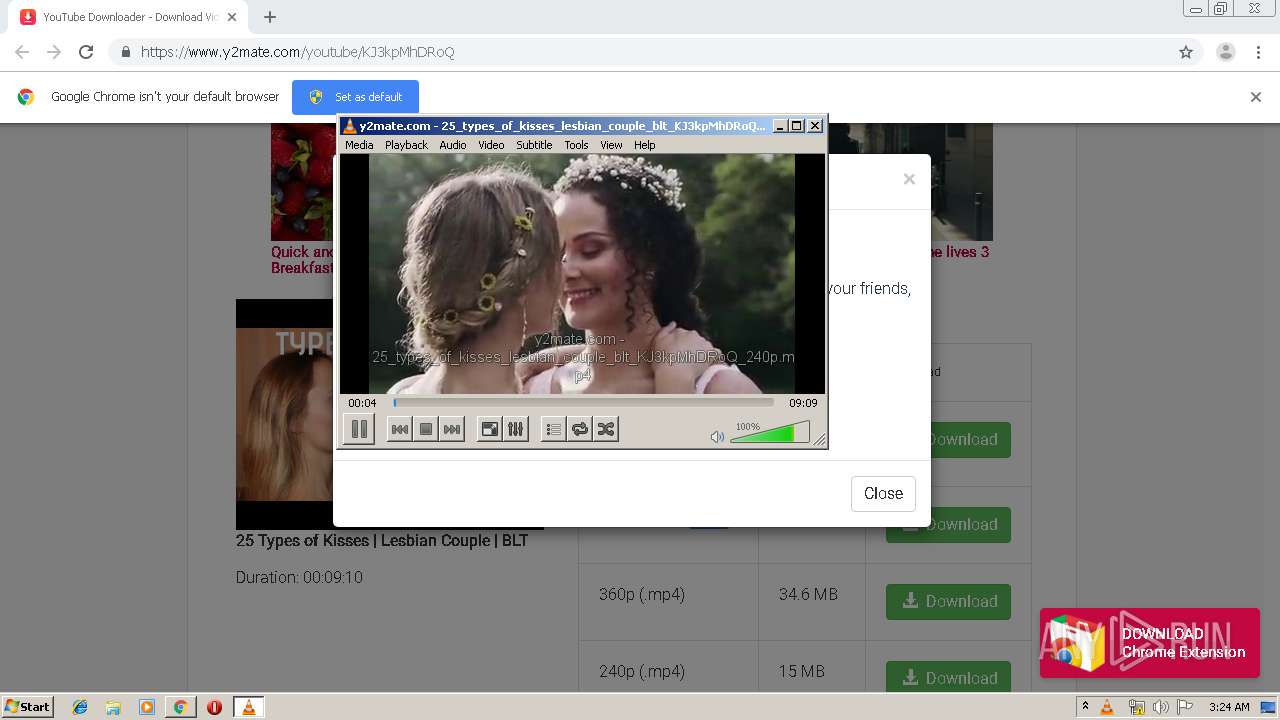Image resolution: width=1280 pixels, height=720 pixels.
Task: Open VLC View menu
Action: 611,145
